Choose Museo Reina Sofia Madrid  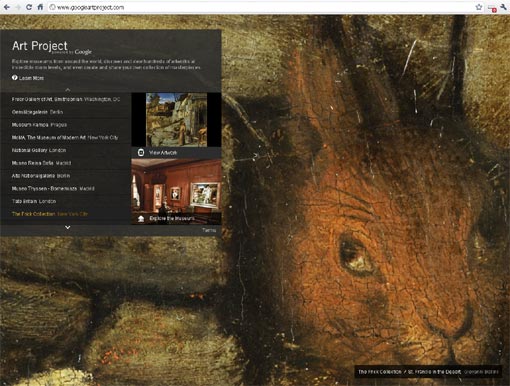point(41,163)
